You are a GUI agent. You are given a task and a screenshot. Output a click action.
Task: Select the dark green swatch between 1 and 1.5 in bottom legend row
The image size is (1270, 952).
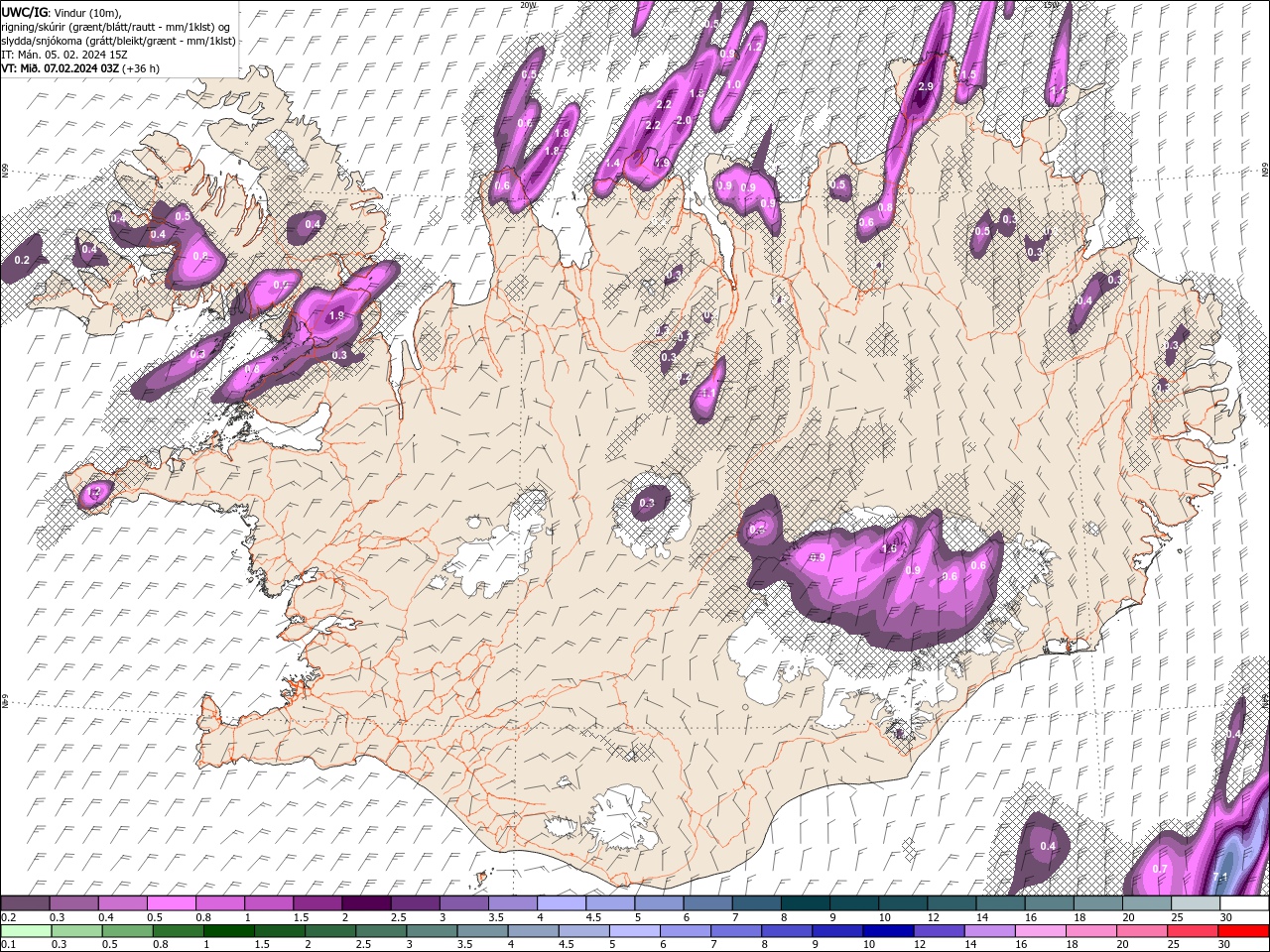point(229,930)
